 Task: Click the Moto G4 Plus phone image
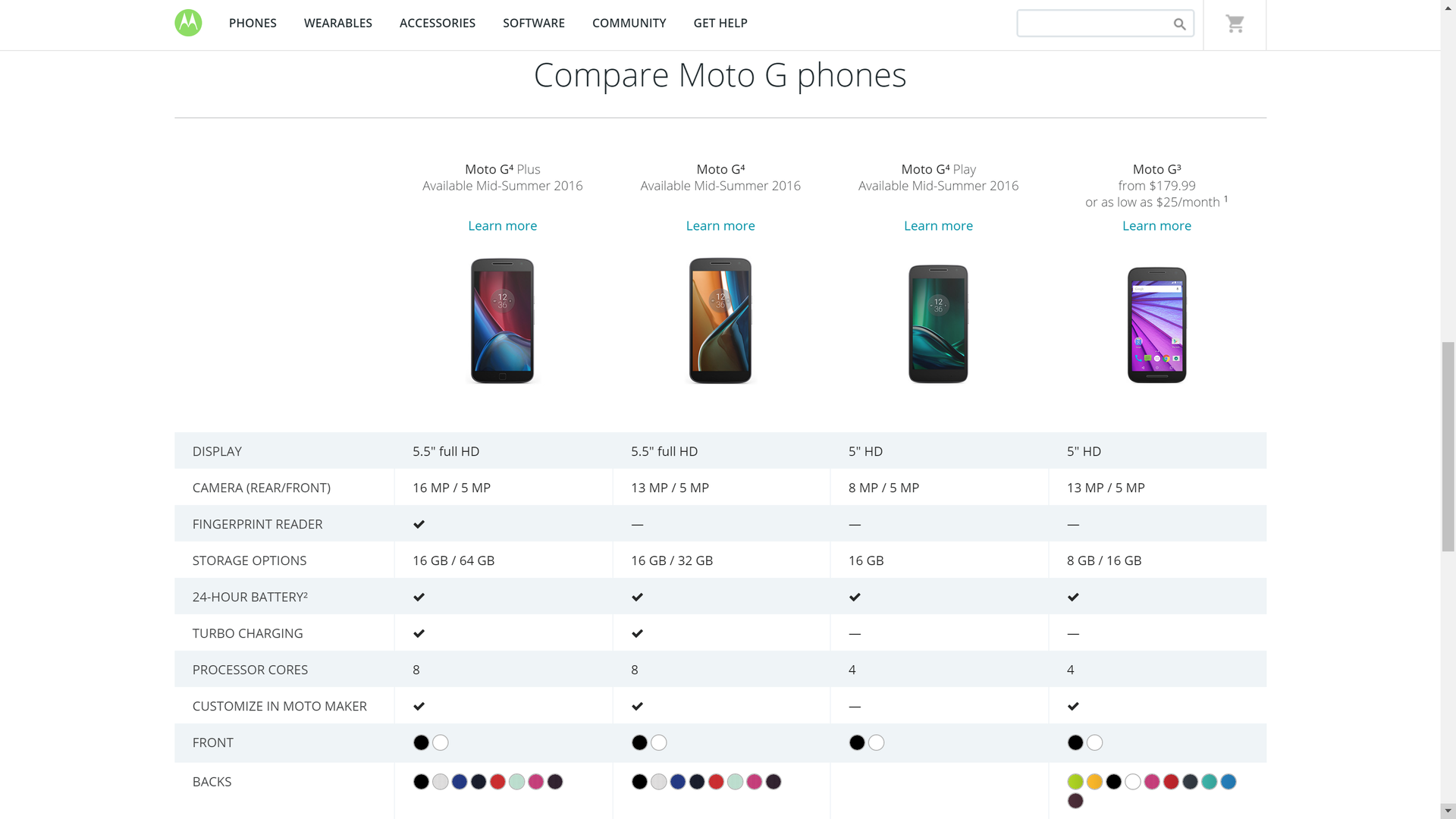pyautogui.click(x=502, y=321)
